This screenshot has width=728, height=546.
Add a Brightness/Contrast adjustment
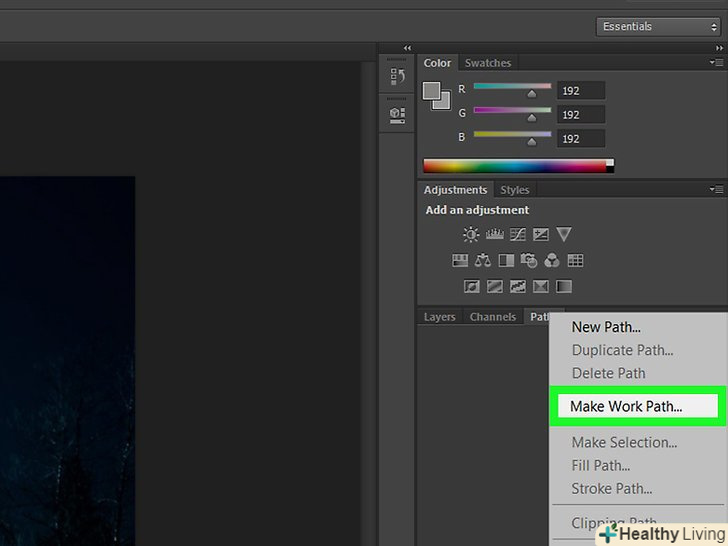[x=471, y=235]
